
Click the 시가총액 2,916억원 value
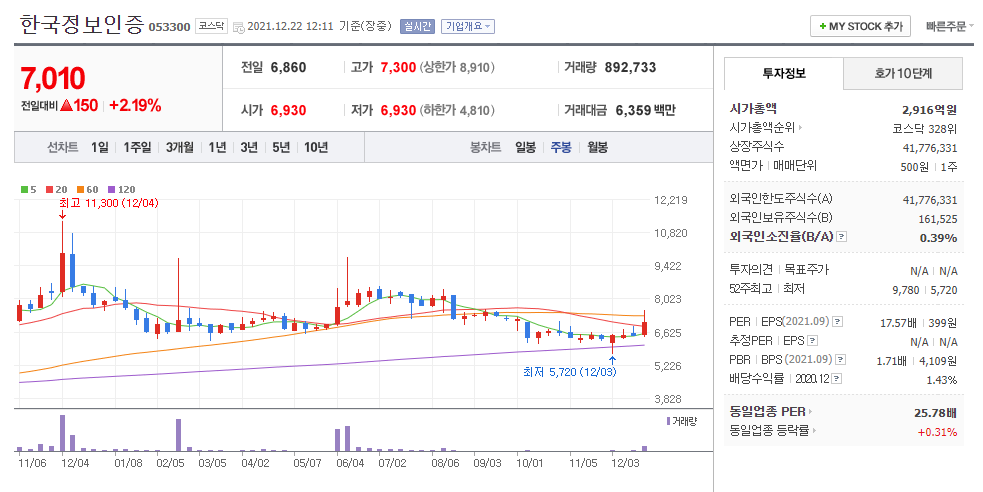pos(929,110)
